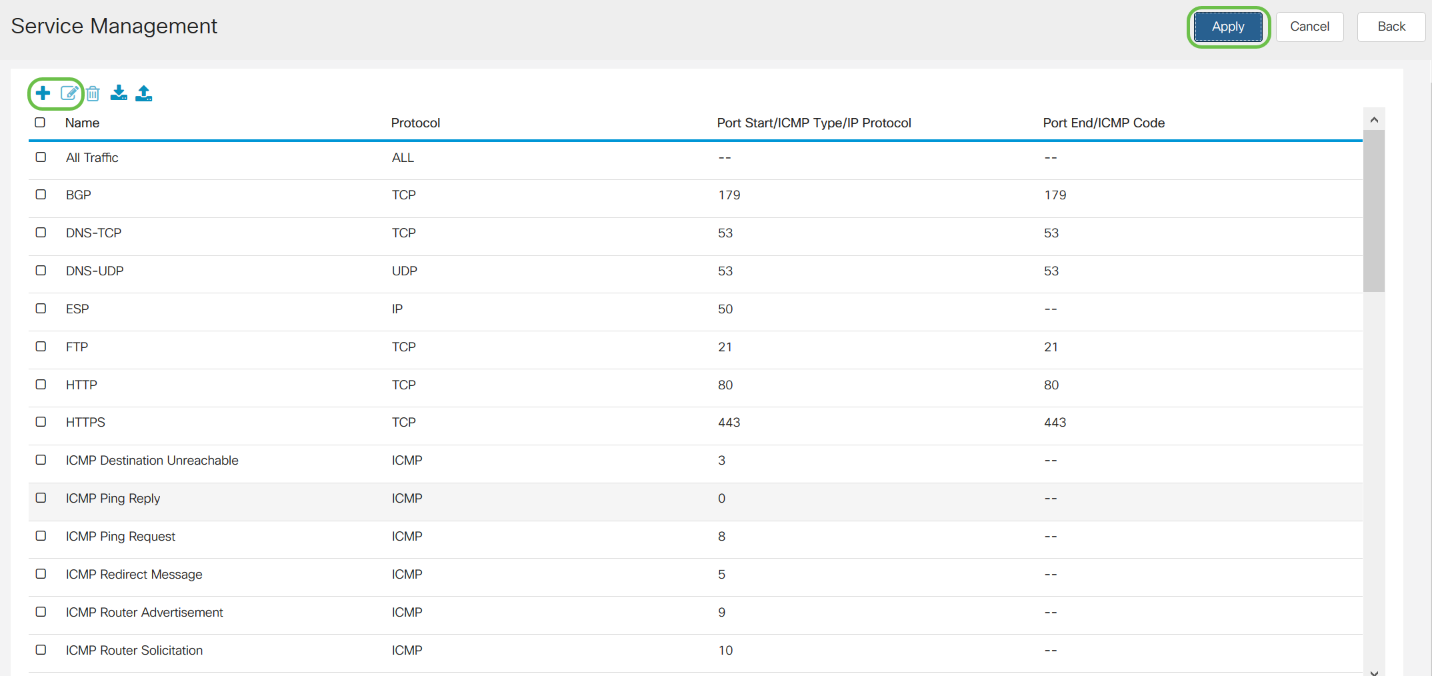This screenshot has height=676, width=1432.
Task: Enable checkbox for ICMP Ping Request
Action: click(41, 536)
